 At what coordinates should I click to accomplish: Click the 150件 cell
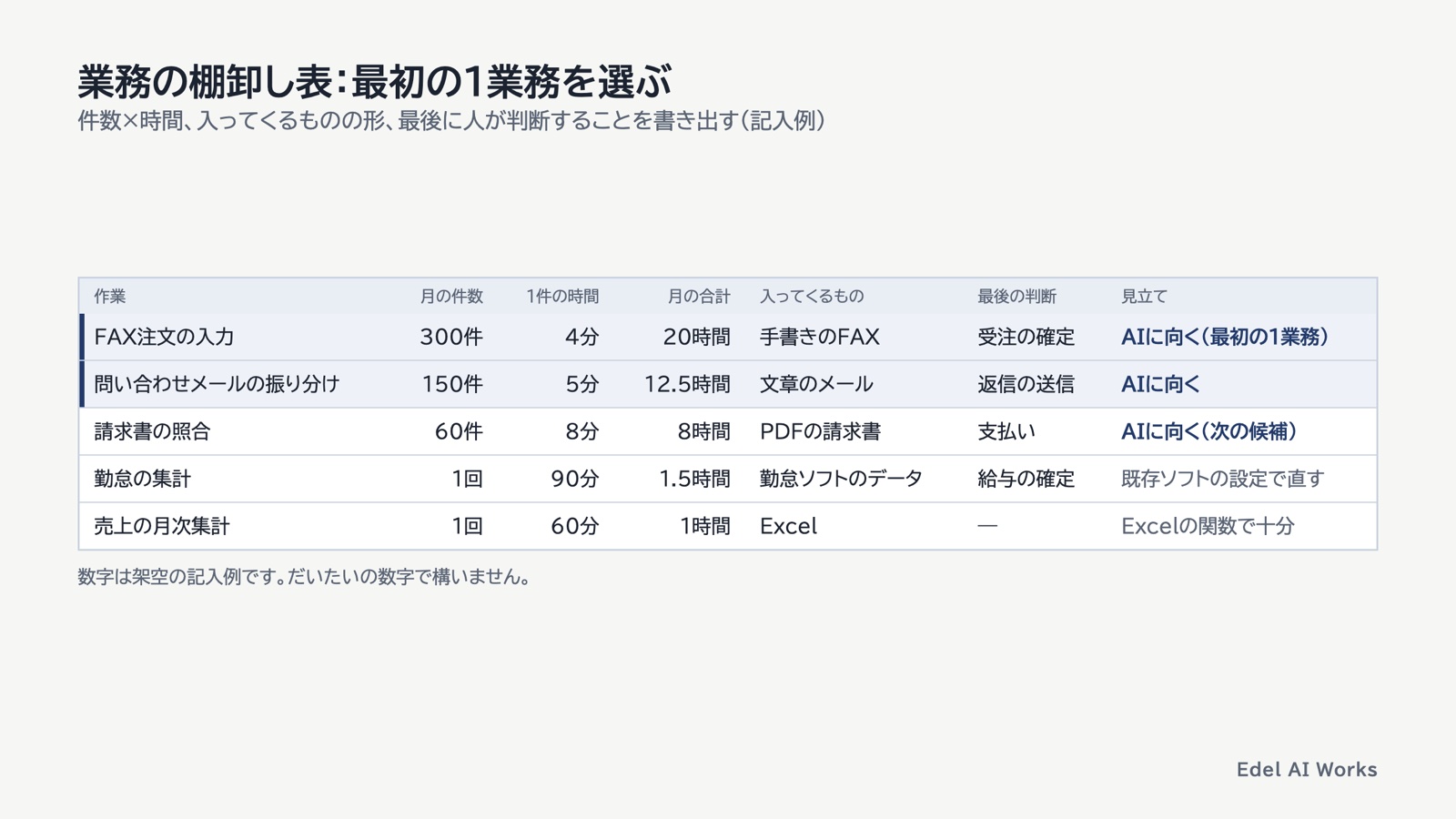point(452,384)
